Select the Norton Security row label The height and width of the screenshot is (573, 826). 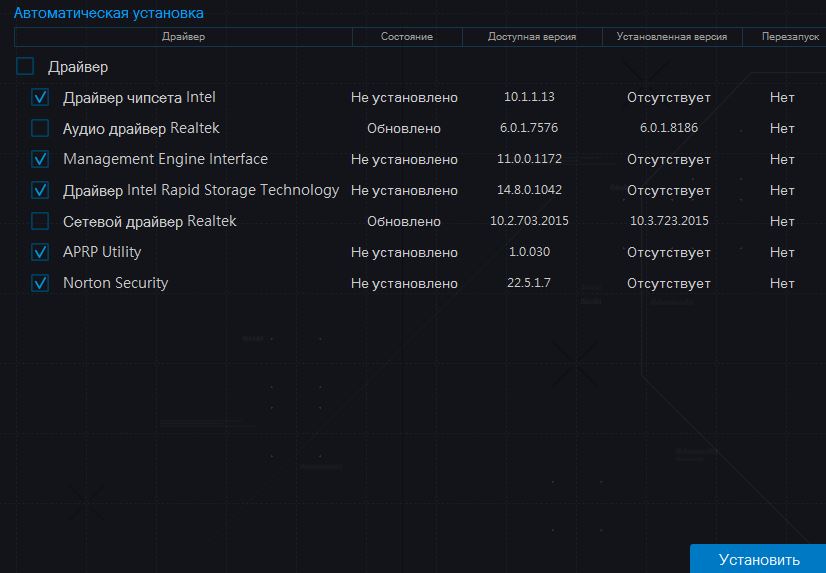115,283
